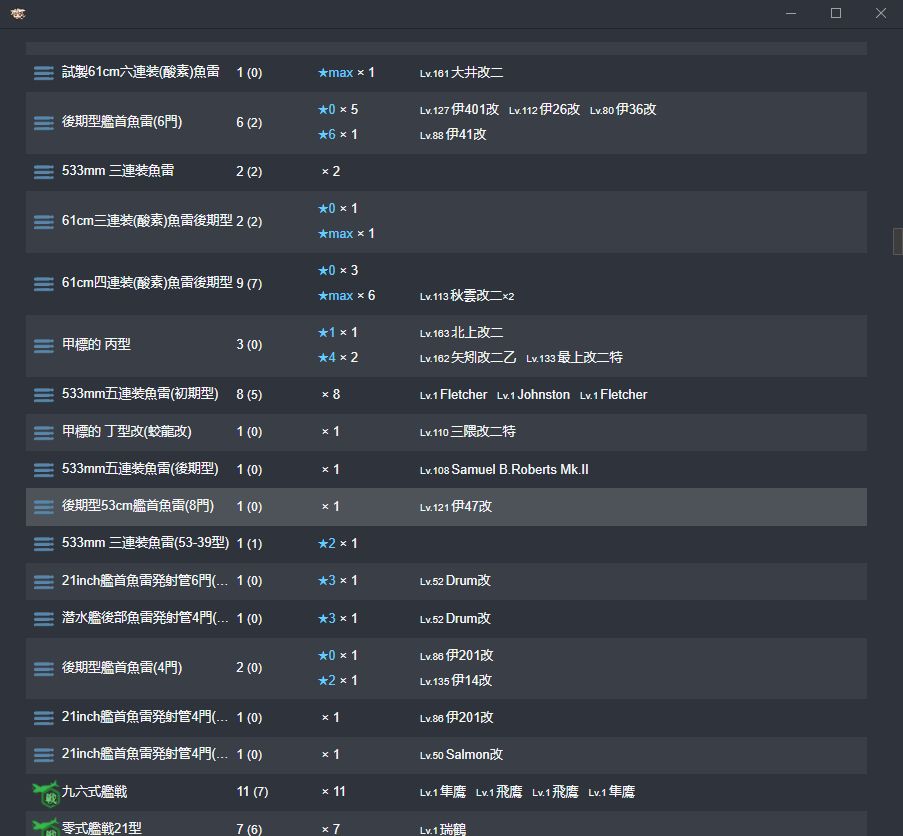
Task: Click ship 瑞鶴 Lv.1
Action: [x=442, y=830]
